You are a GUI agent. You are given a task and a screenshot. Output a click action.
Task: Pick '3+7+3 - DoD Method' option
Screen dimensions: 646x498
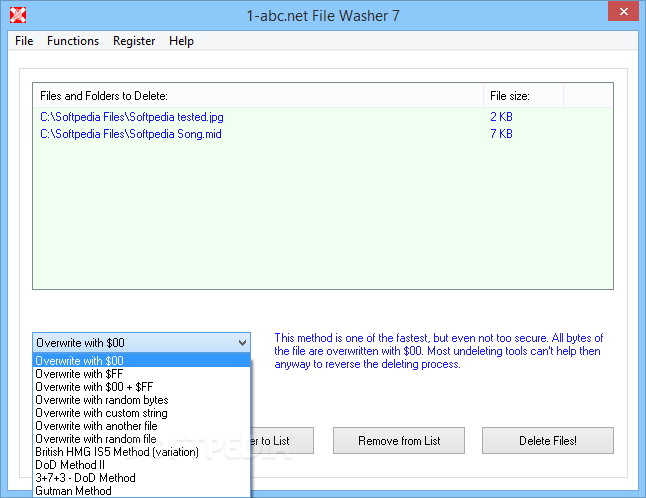pyautogui.click(x=141, y=478)
